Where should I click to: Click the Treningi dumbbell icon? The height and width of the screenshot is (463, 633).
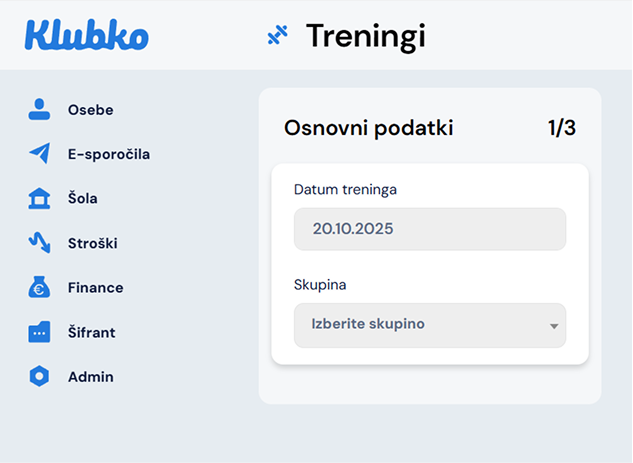[x=277, y=36]
